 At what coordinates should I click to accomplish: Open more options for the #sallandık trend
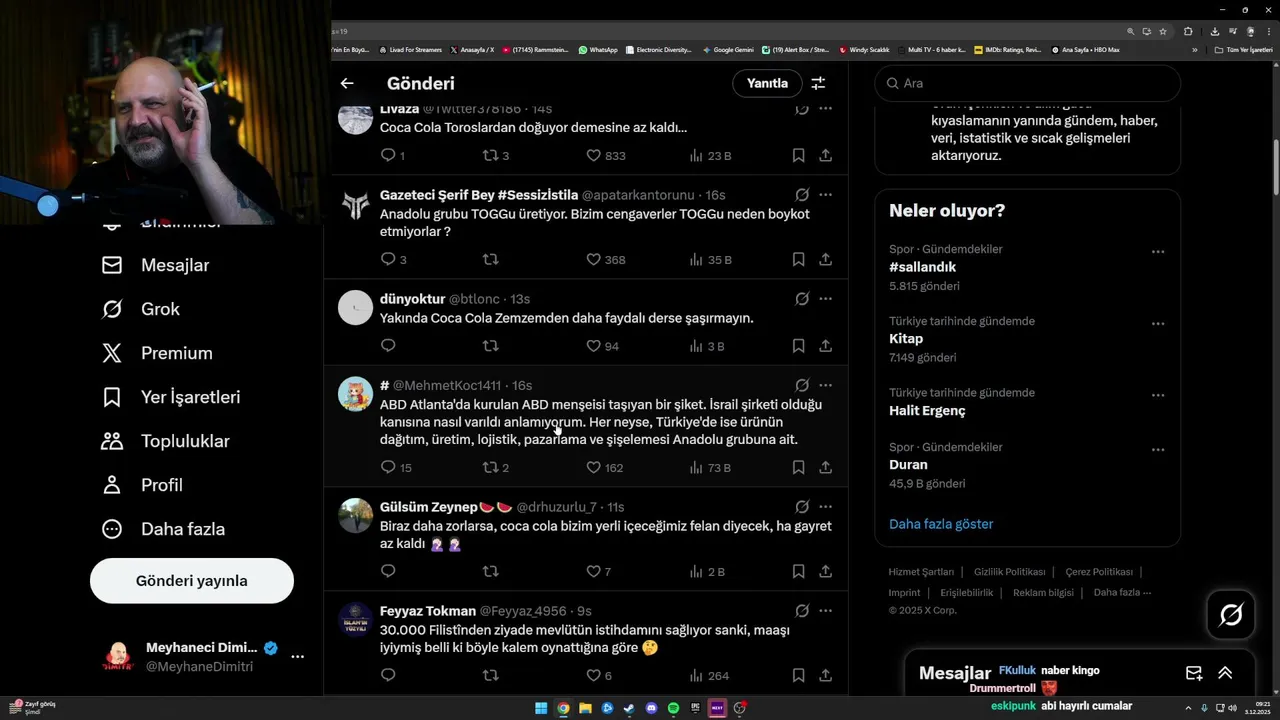[1158, 252]
